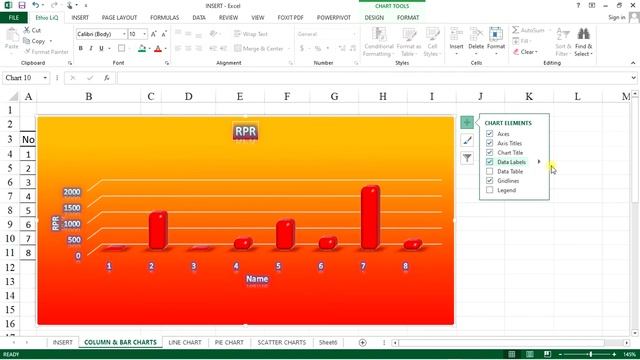Click Find & Select binoculars icon
The image size is (640, 360).
(584, 34)
